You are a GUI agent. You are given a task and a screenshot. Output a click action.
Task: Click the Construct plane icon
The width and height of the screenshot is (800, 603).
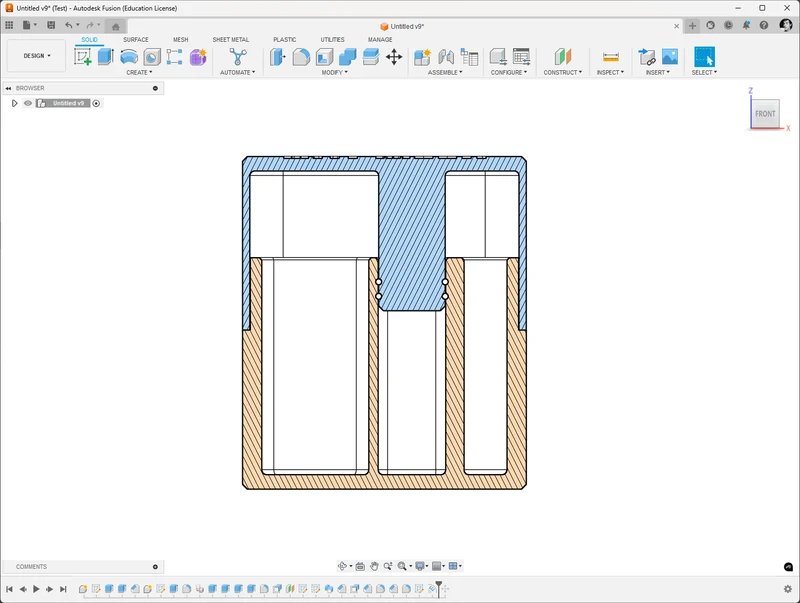click(x=563, y=57)
